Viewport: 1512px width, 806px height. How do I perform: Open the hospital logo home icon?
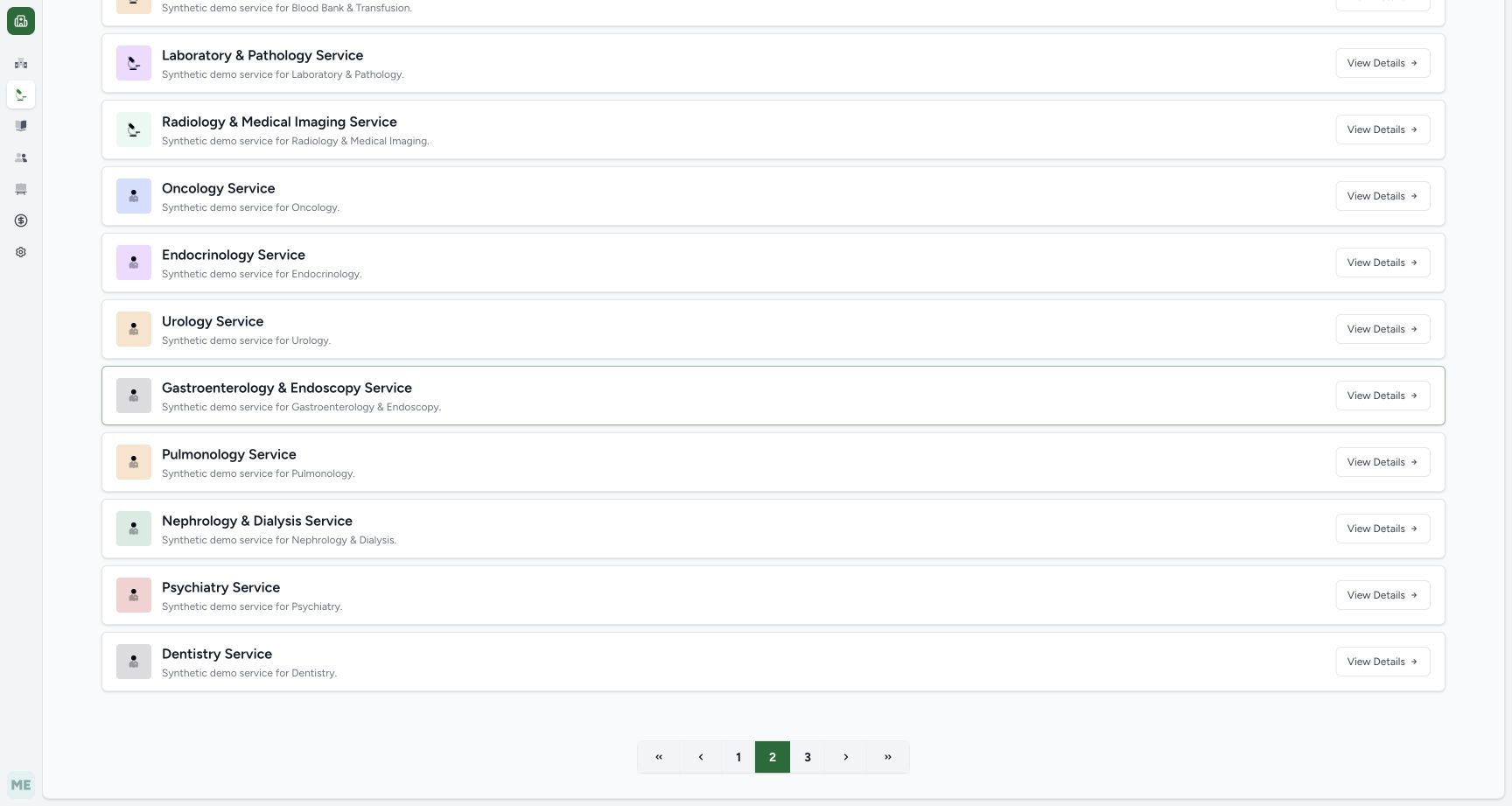(21, 21)
